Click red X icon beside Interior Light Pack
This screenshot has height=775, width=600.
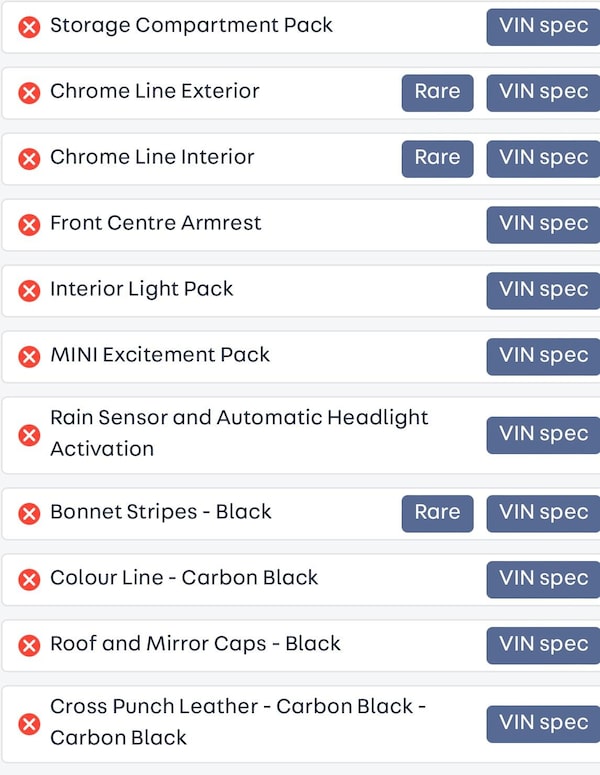[30, 291]
